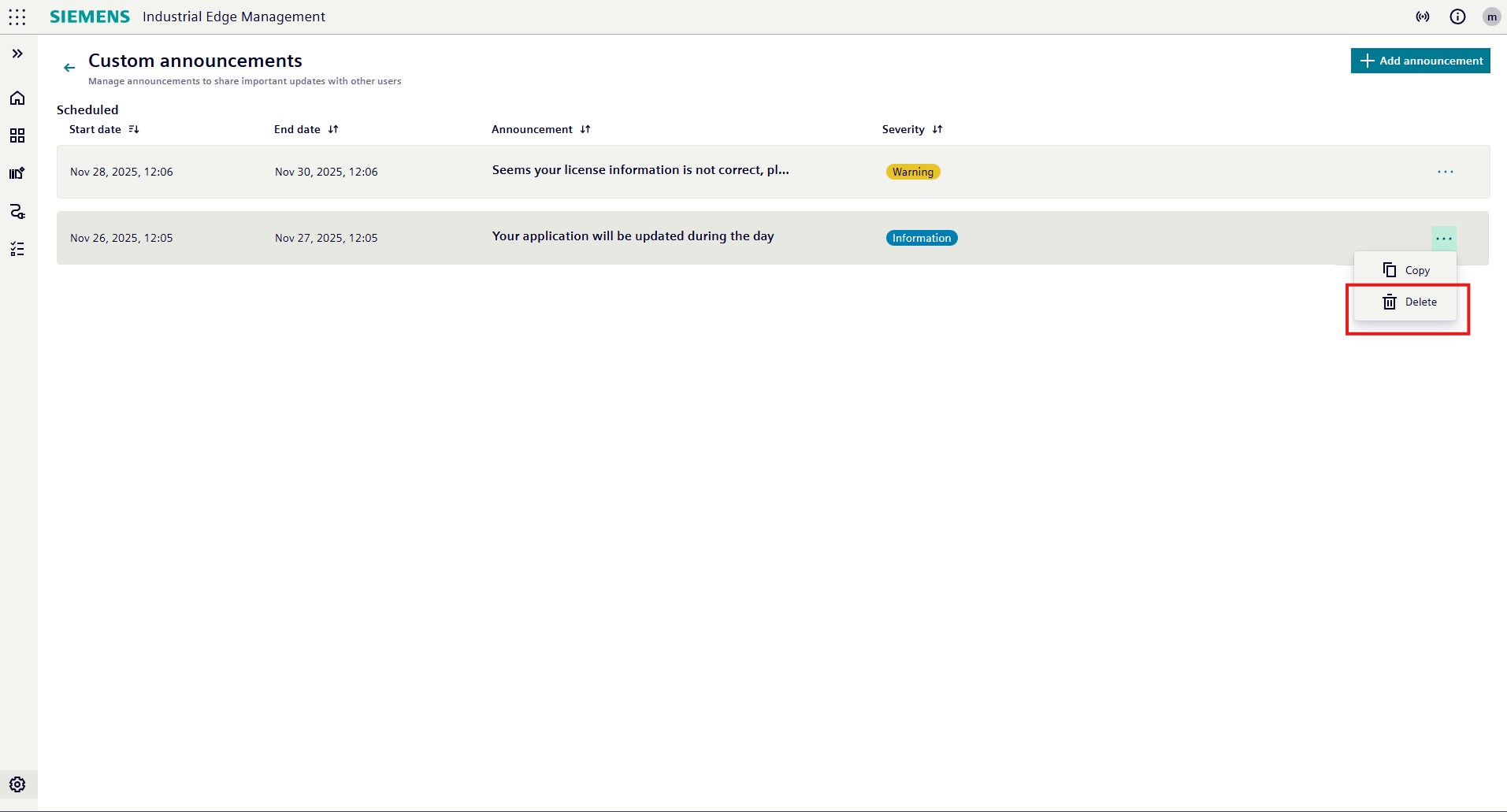Open the connections route sidebar icon
Image resolution: width=1507 pixels, height=812 pixels.
(x=17, y=211)
